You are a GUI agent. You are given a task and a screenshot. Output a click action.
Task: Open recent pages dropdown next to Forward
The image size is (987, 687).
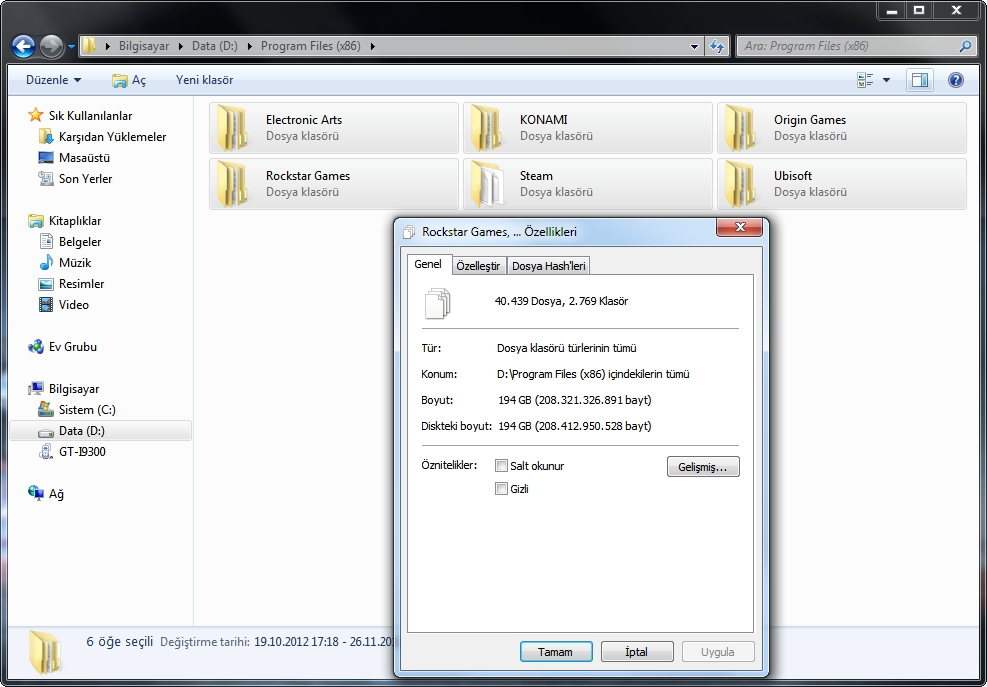(71, 47)
